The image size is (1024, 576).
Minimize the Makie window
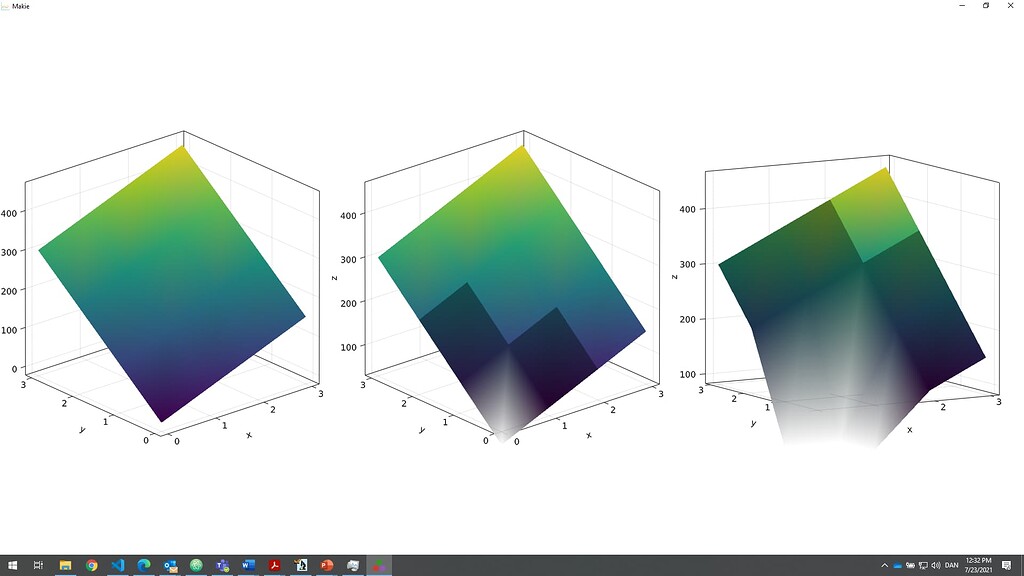(x=962, y=6)
